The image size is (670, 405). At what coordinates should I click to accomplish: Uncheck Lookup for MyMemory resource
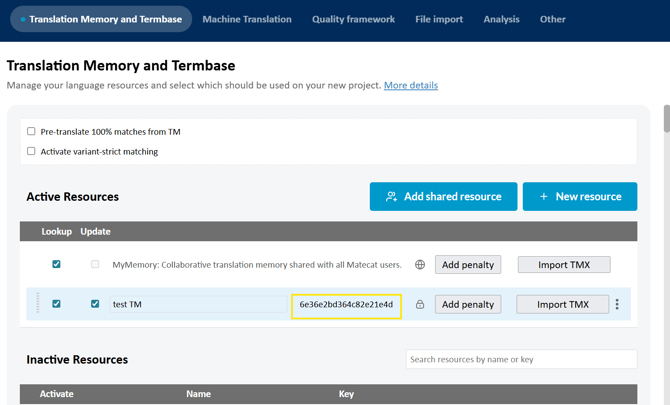tap(56, 265)
